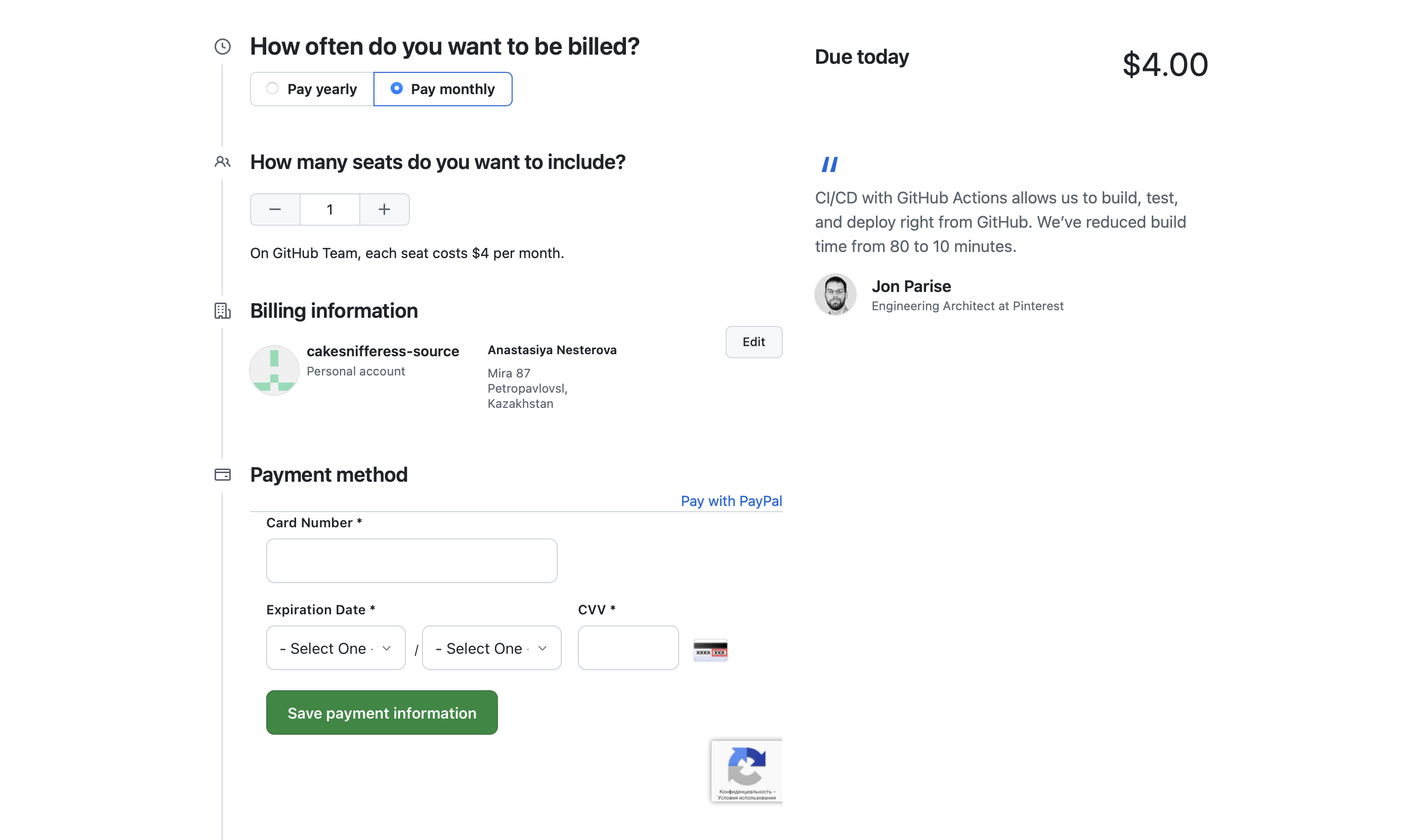Click into the CVV input field
The height and width of the screenshot is (840, 1423).
point(627,648)
